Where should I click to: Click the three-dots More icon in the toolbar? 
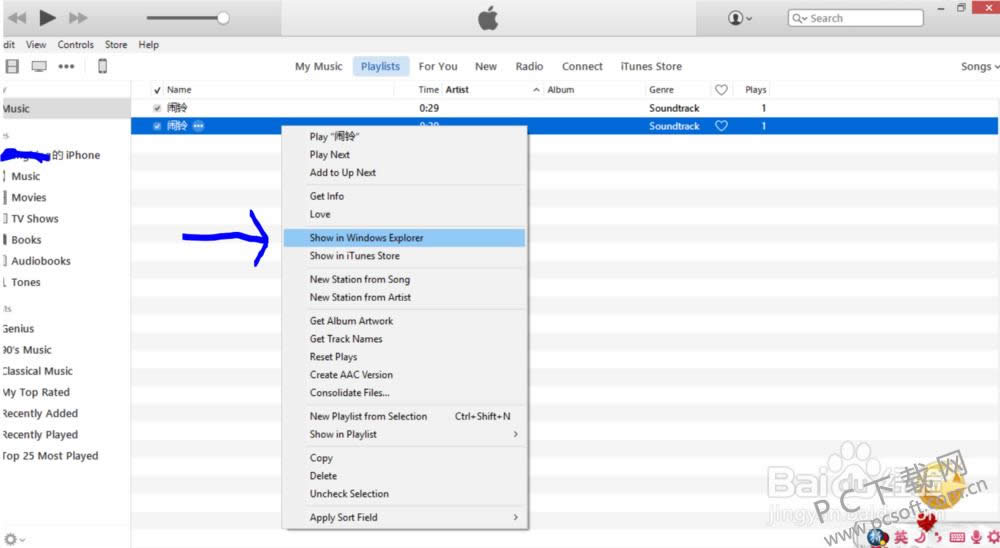(66, 66)
